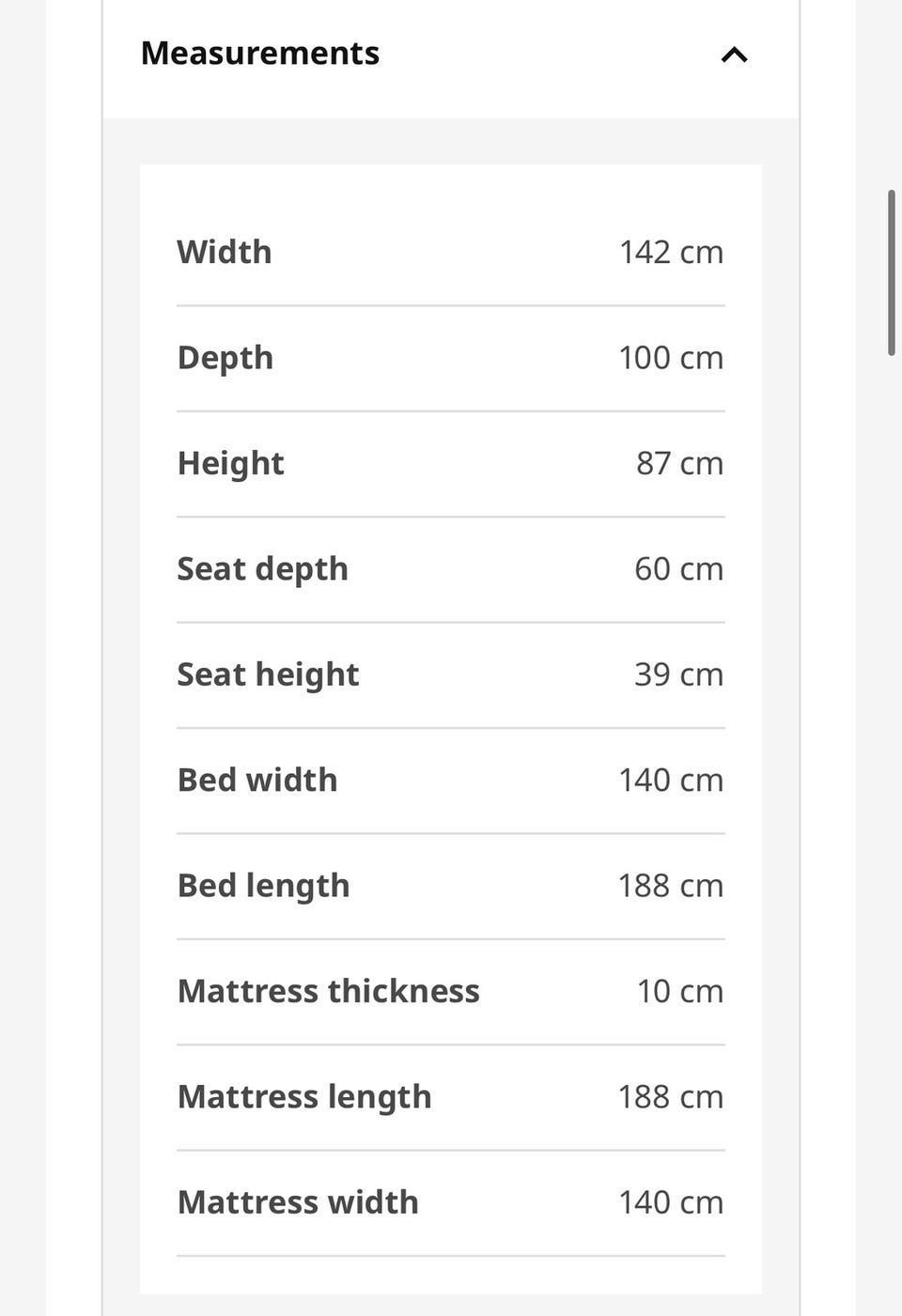
Task: Click the Bed length label
Action: click(x=264, y=886)
